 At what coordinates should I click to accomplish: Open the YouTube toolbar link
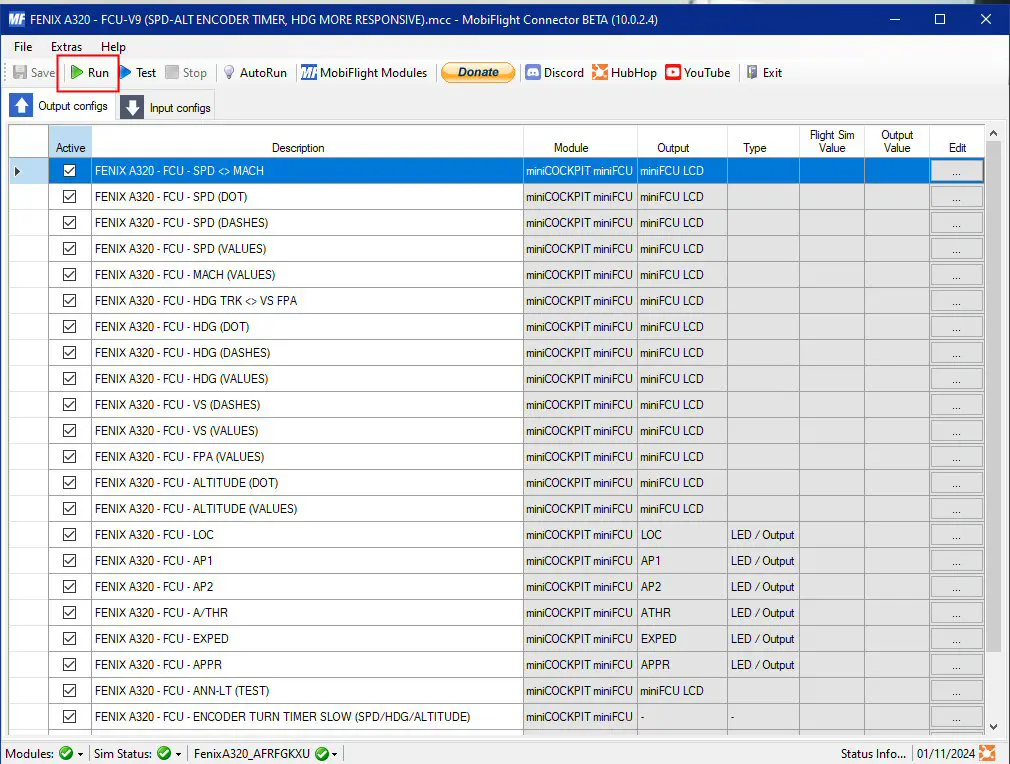(x=698, y=72)
